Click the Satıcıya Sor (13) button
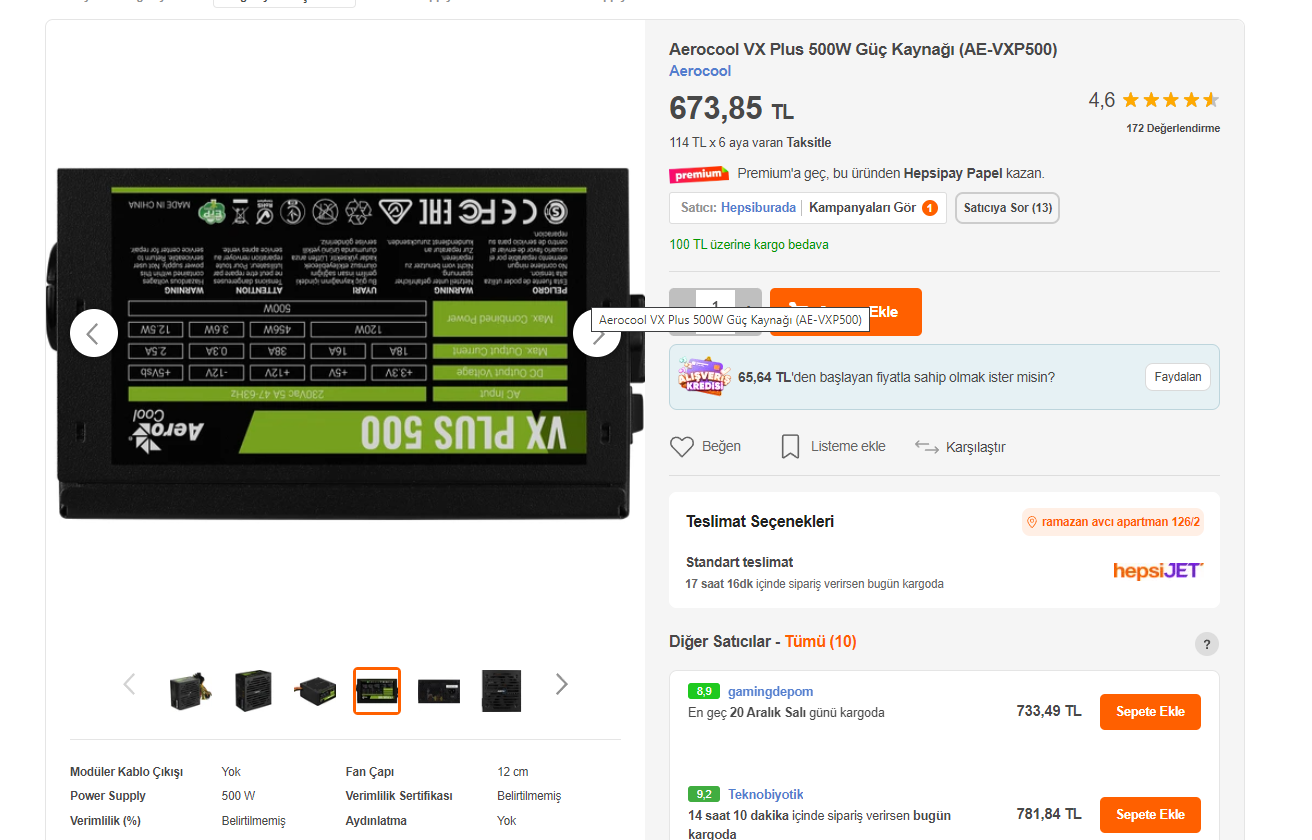Viewport: 1312px width, 840px height. pos(1007,208)
